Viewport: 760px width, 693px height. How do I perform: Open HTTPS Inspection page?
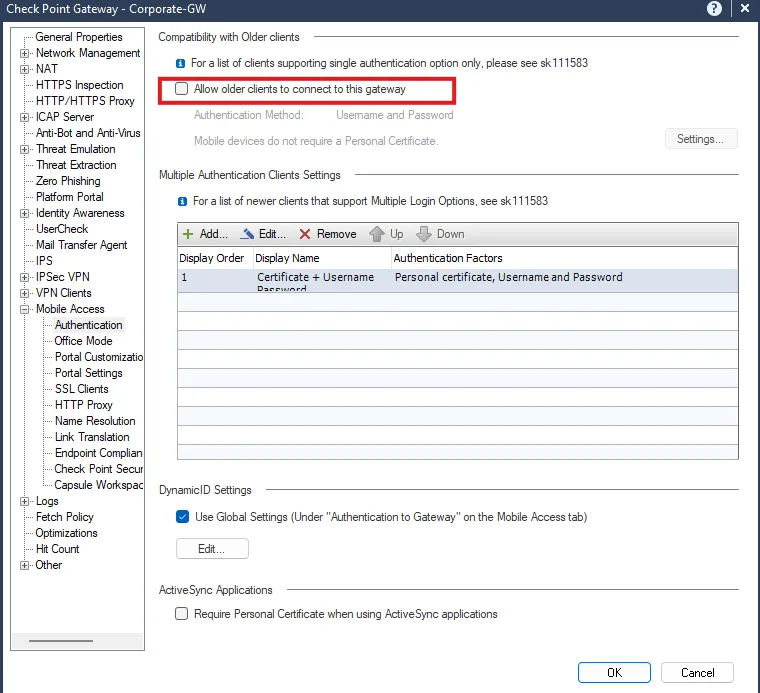click(x=79, y=85)
